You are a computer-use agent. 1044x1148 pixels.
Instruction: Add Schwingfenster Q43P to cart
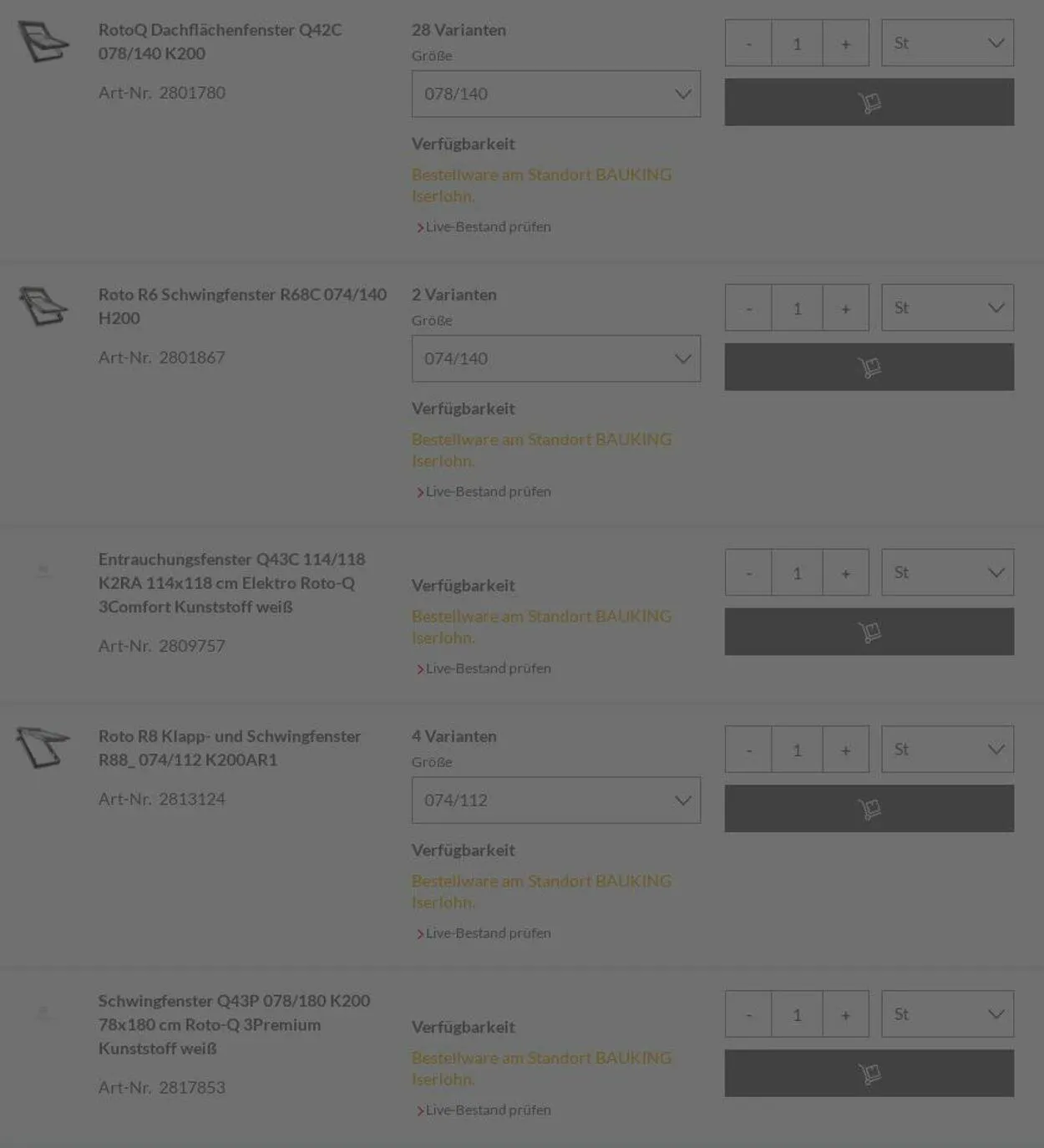869,1073
